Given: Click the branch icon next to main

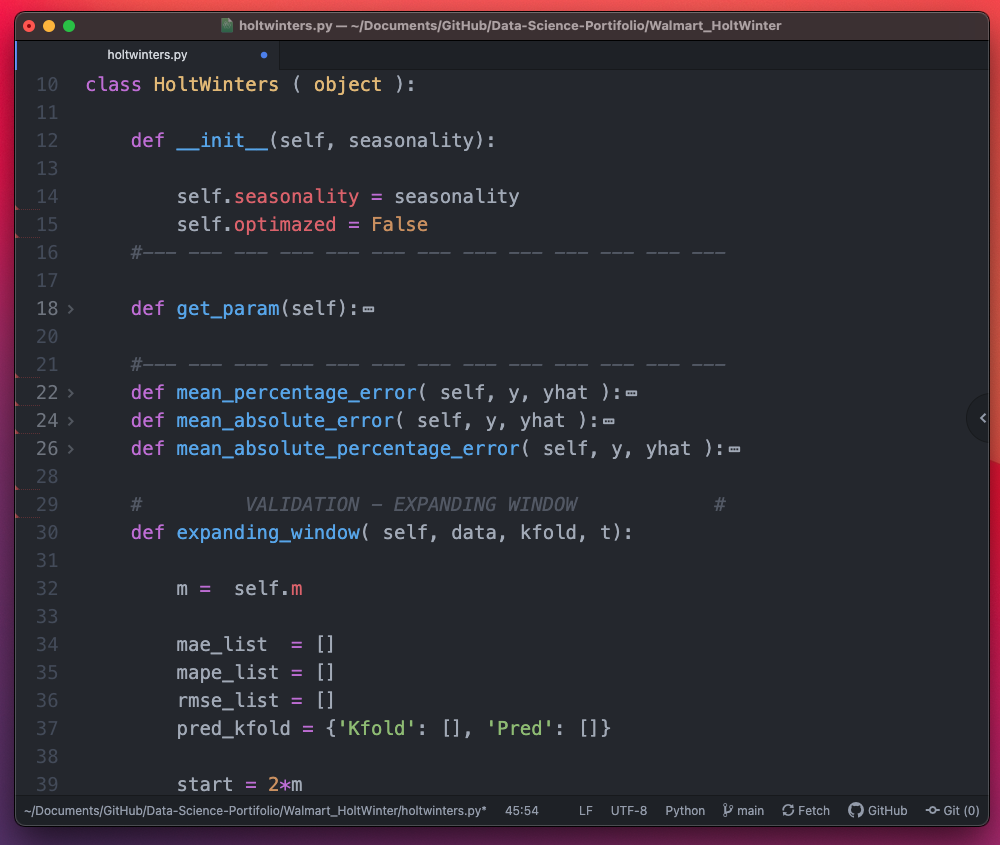Looking at the screenshot, I should tap(725, 810).
